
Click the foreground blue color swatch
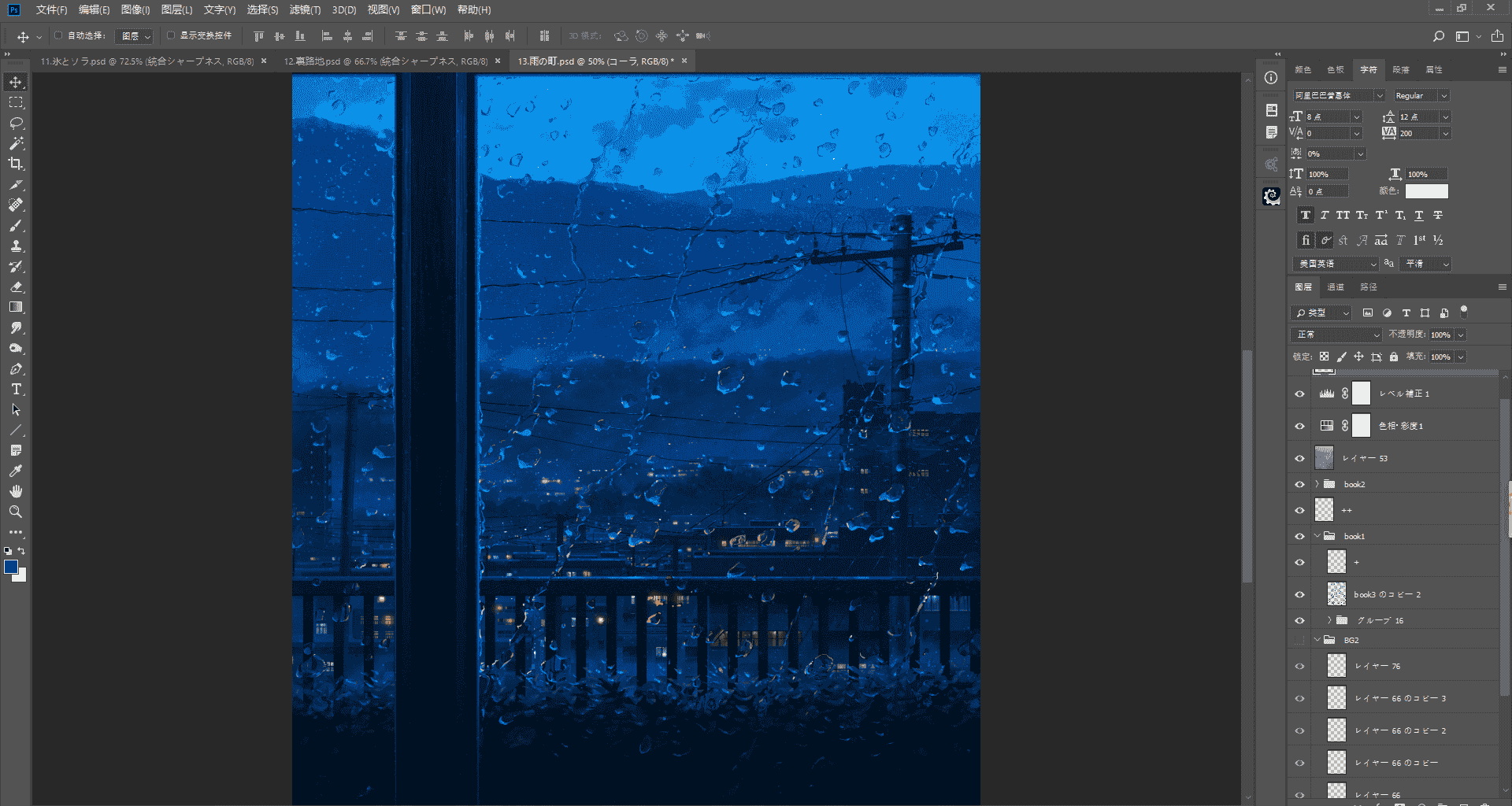(11, 567)
